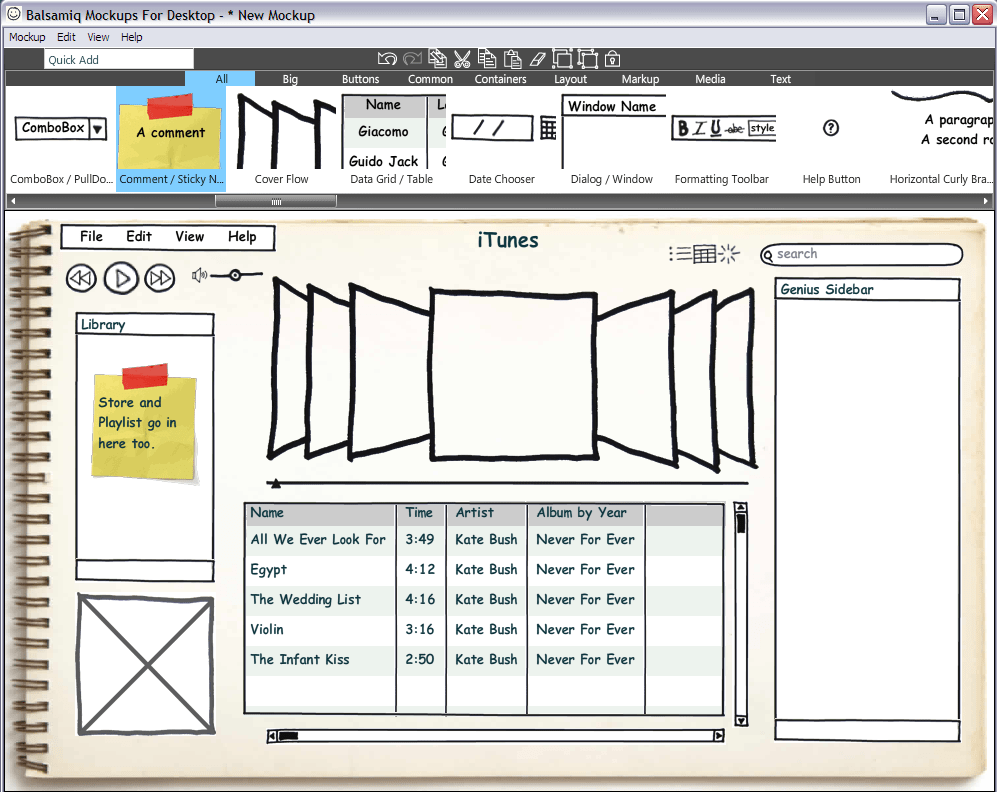
Task: Open the Mockup menu
Action: [x=26, y=37]
